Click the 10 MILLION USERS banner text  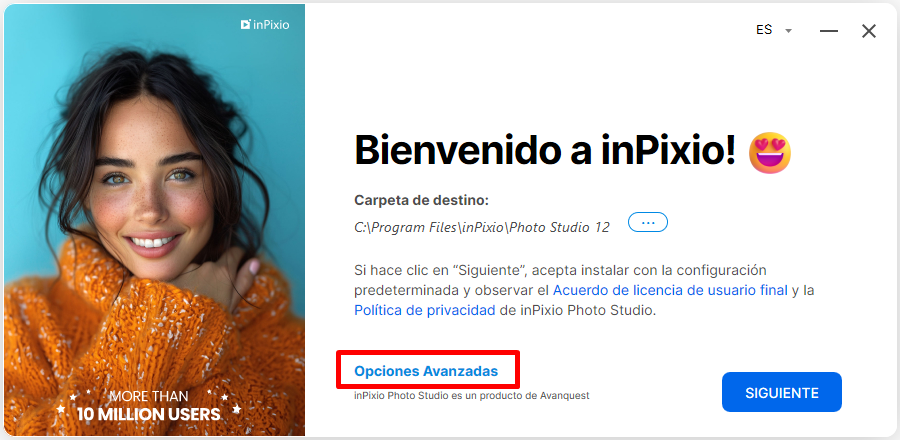[149, 414]
